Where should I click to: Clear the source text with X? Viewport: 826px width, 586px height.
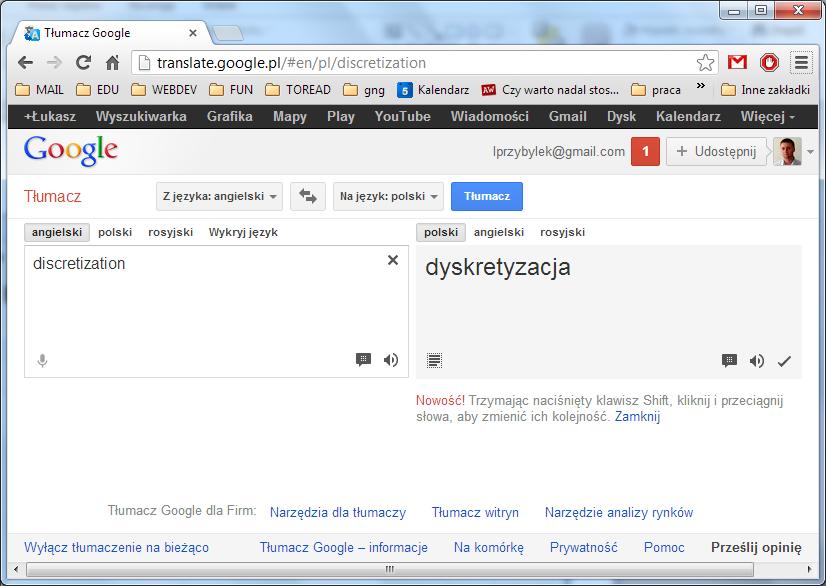(392, 260)
